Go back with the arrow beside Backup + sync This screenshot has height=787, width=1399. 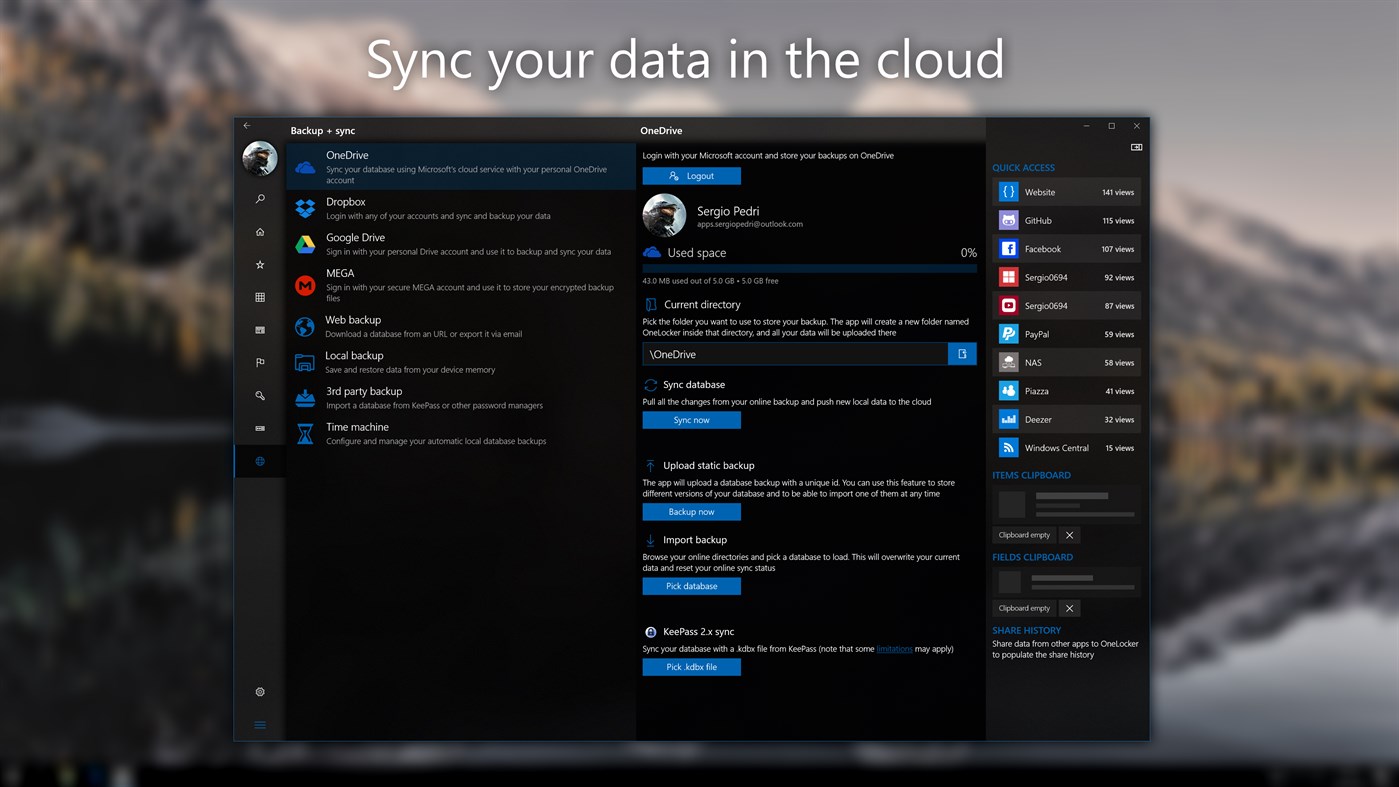coord(247,126)
